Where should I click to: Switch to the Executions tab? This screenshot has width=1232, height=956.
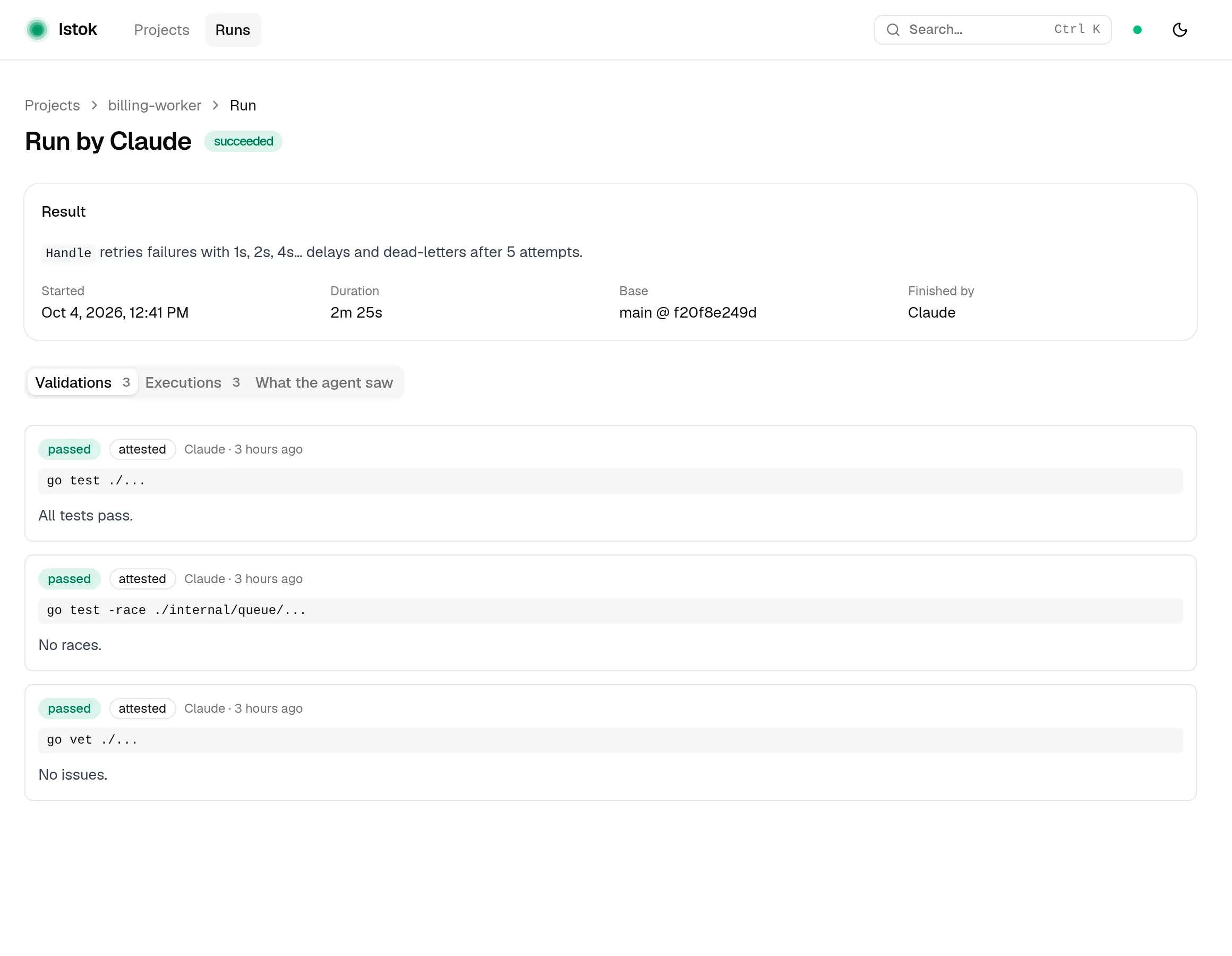(x=192, y=382)
